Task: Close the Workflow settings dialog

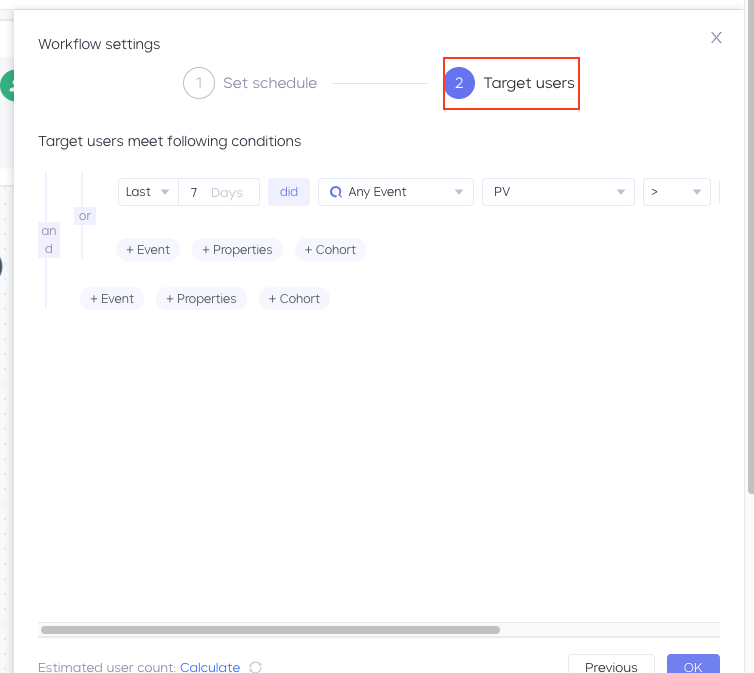Action: 716,37
